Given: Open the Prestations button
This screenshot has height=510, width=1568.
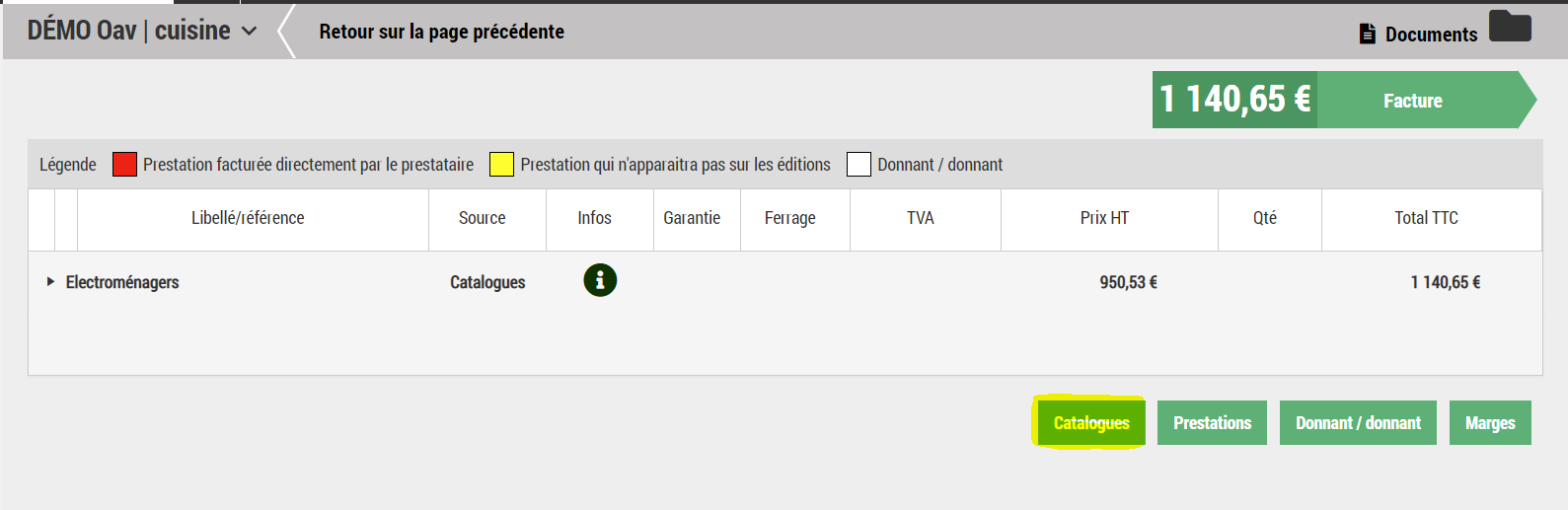Looking at the screenshot, I should (1212, 423).
